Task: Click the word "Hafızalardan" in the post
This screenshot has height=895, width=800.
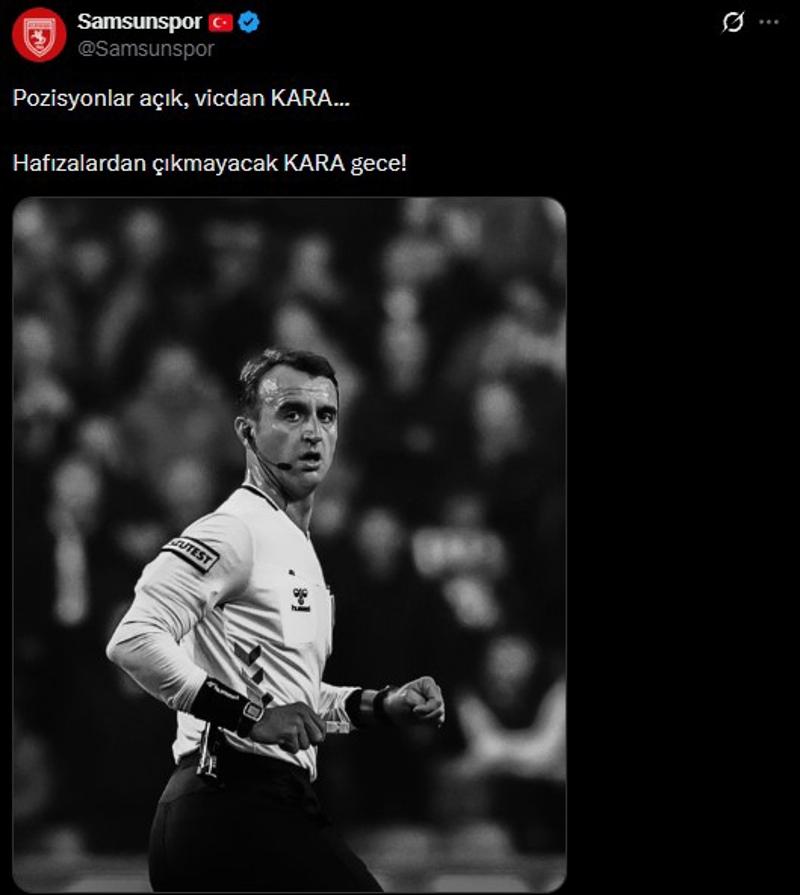Action: pyautogui.click(x=80, y=163)
